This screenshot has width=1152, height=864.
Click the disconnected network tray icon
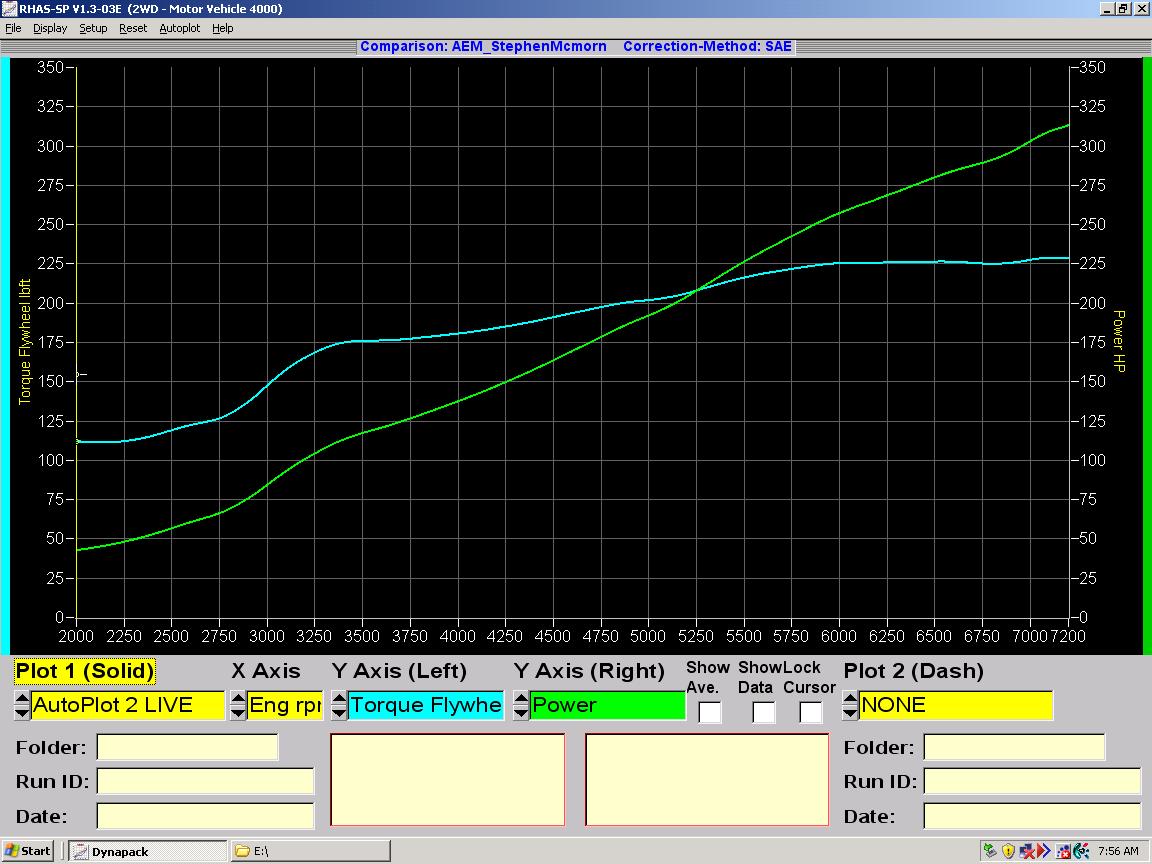(1027, 851)
